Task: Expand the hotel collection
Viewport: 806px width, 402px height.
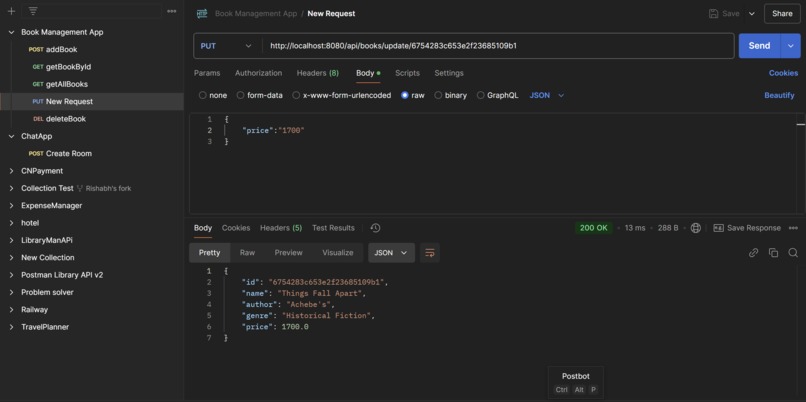Action: tap(11, 223)
